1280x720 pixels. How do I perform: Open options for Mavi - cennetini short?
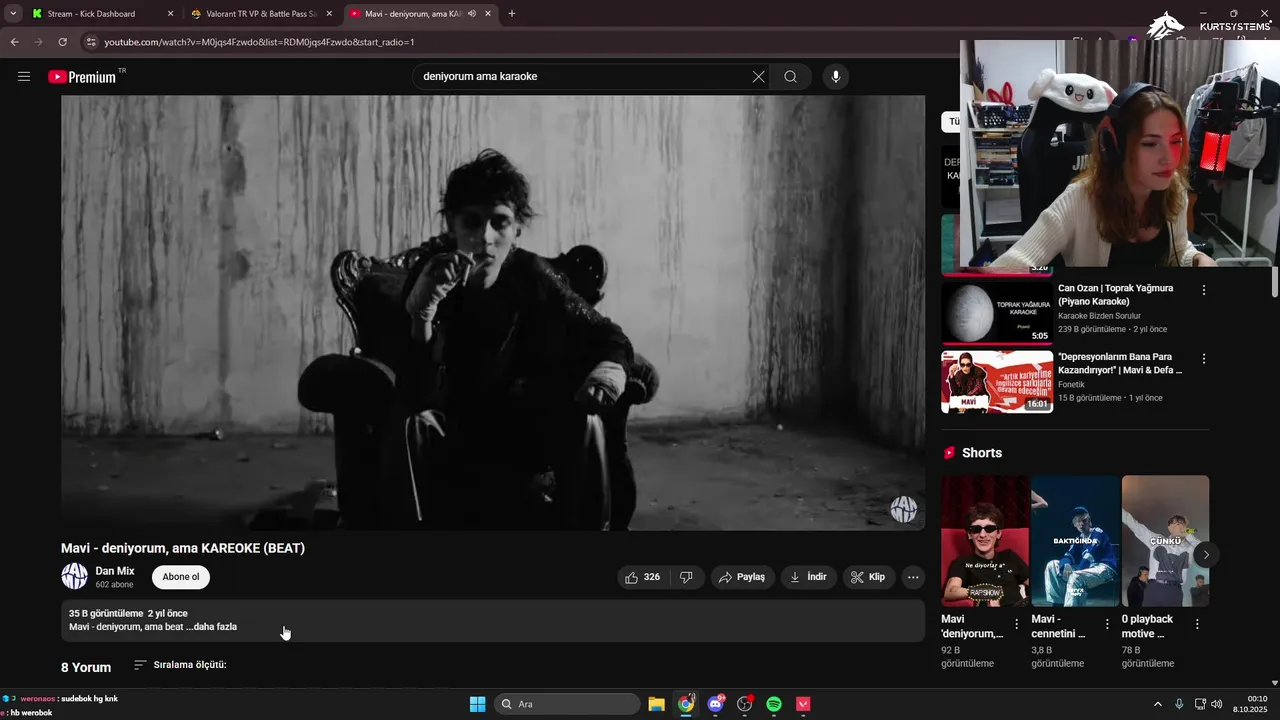point(1107,624)
